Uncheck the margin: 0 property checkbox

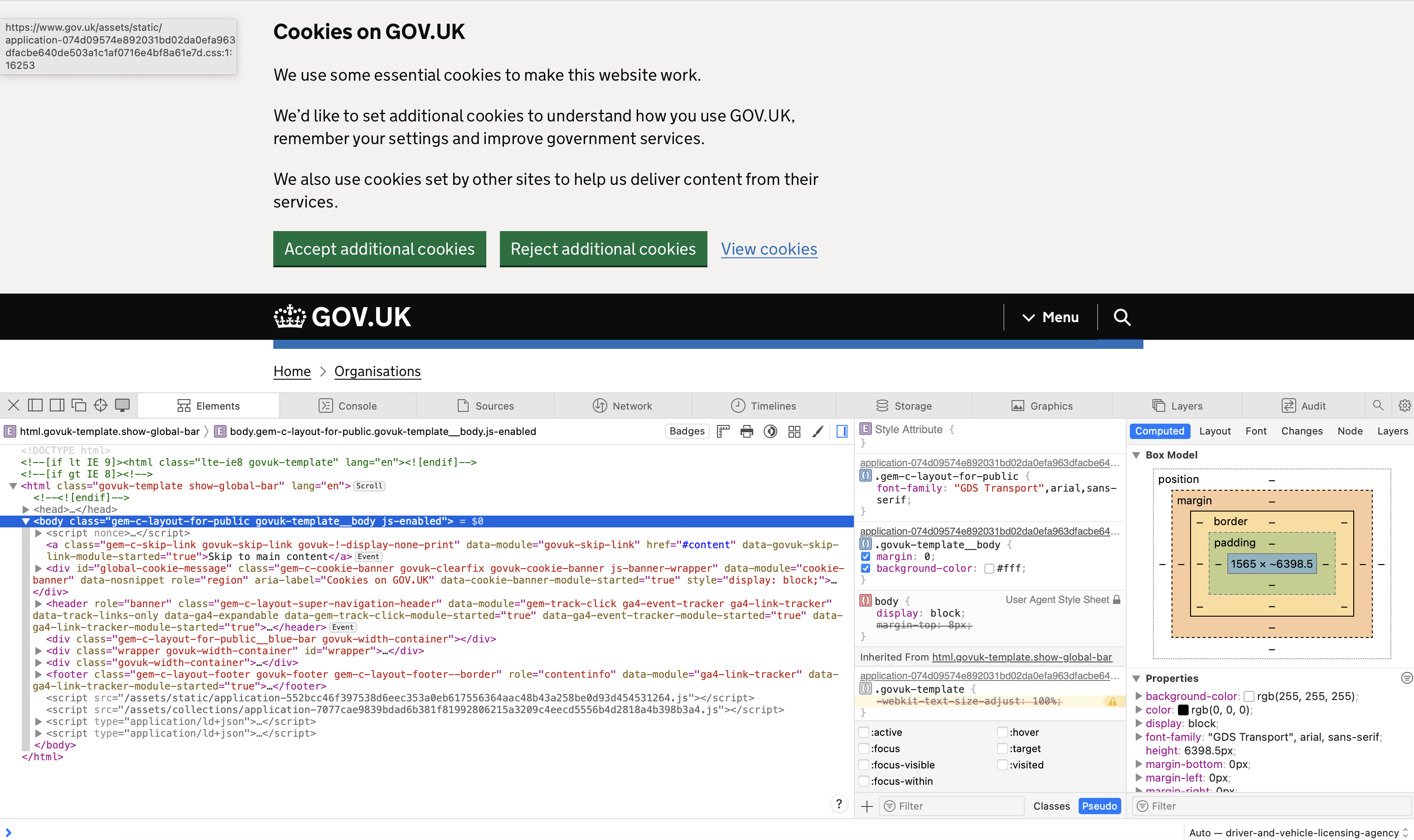(866, 556)
